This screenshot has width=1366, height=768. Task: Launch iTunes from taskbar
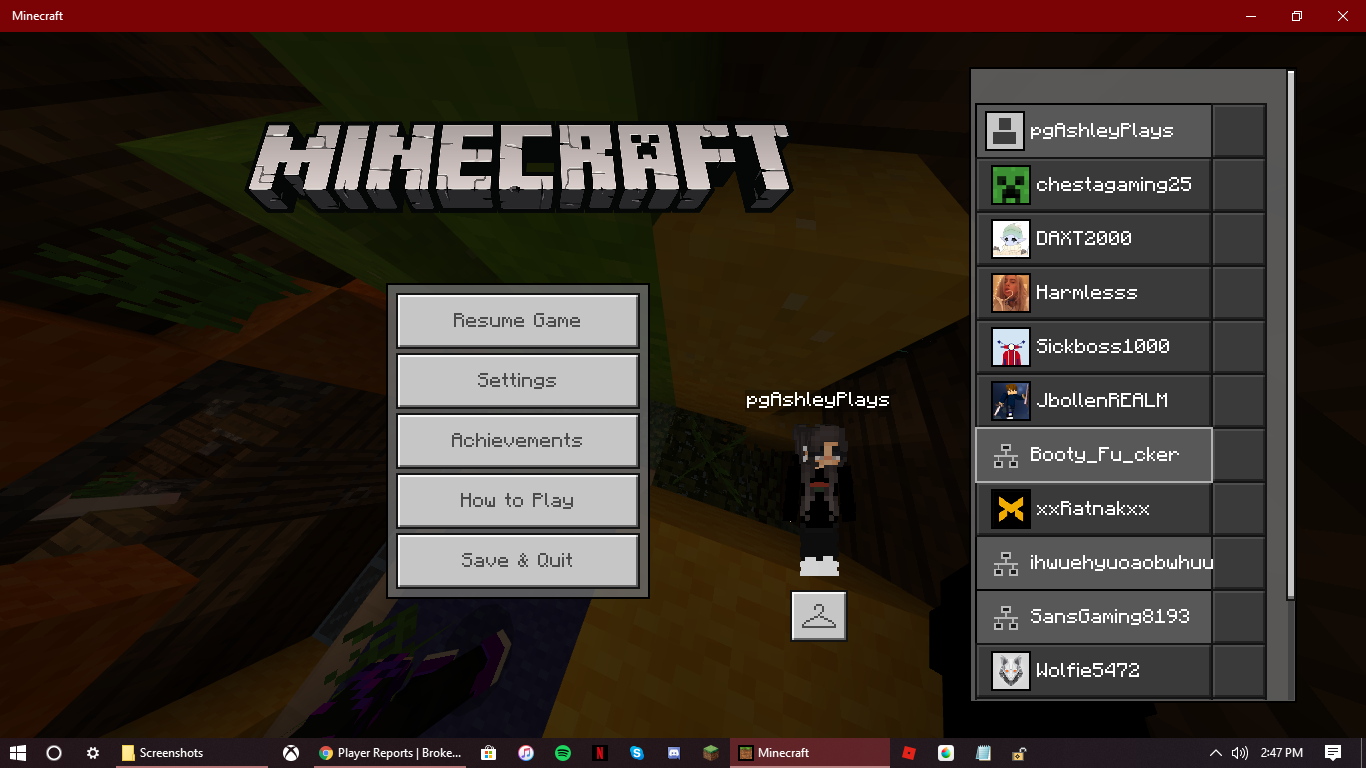pos(526,753)
